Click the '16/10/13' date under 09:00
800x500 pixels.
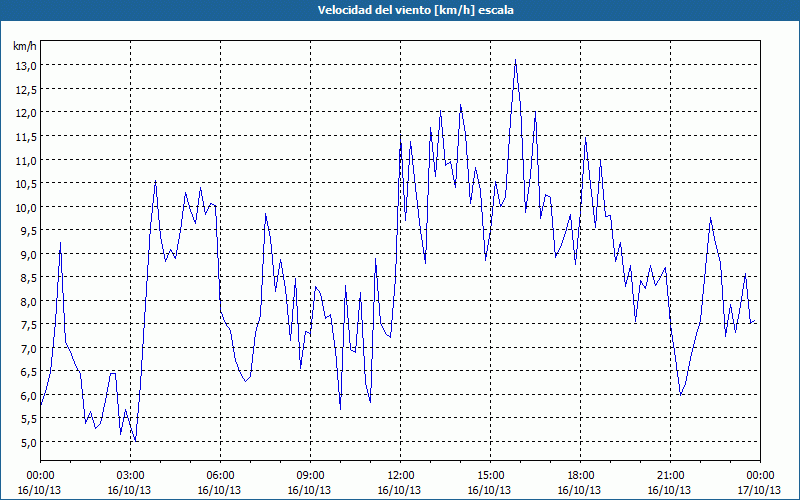[x=309, y=490]
